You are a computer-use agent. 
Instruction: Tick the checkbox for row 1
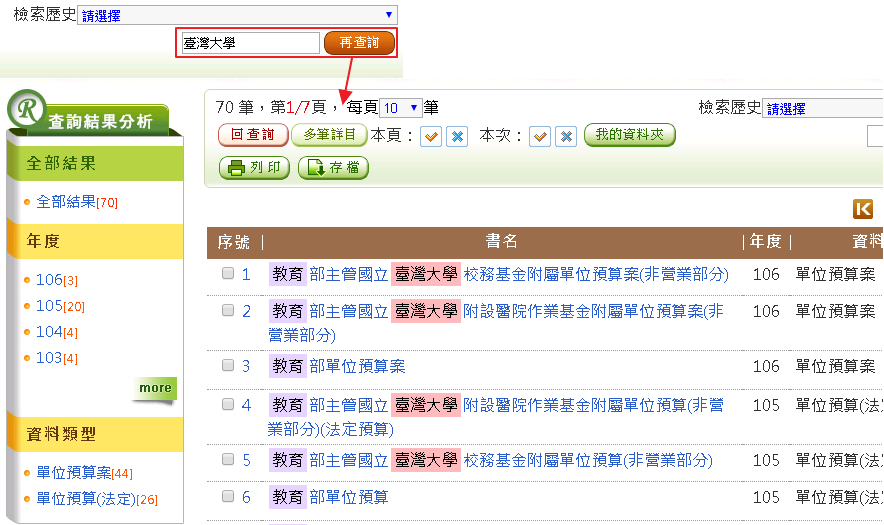tap(228, 273)
